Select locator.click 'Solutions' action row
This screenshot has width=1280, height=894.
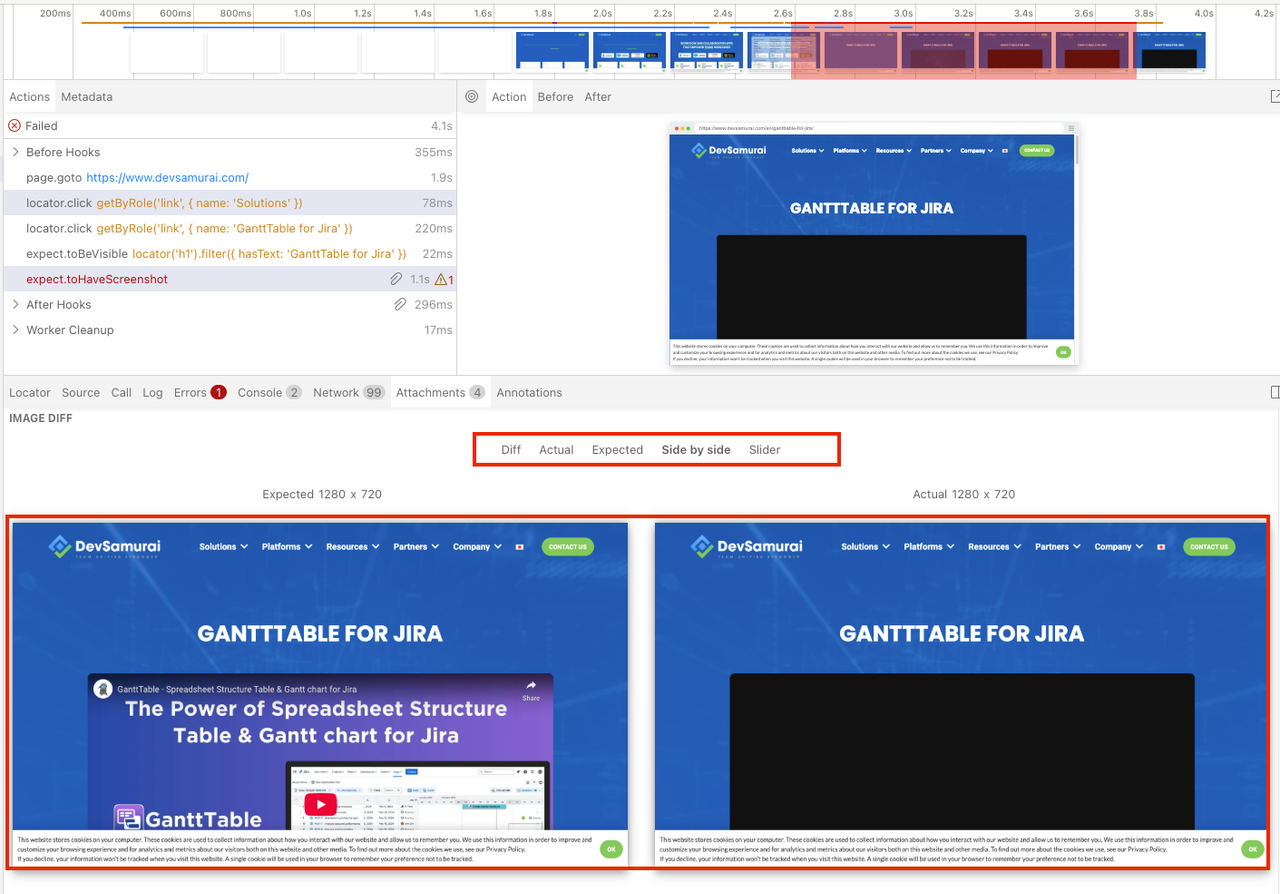(x=230, y=203)
